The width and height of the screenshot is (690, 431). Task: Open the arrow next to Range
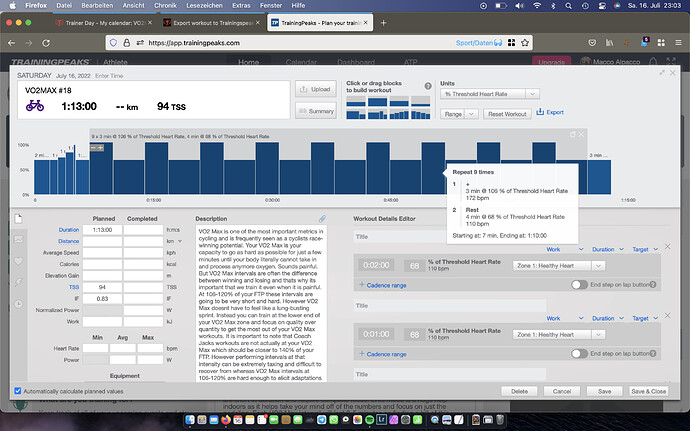pos(471,114)
